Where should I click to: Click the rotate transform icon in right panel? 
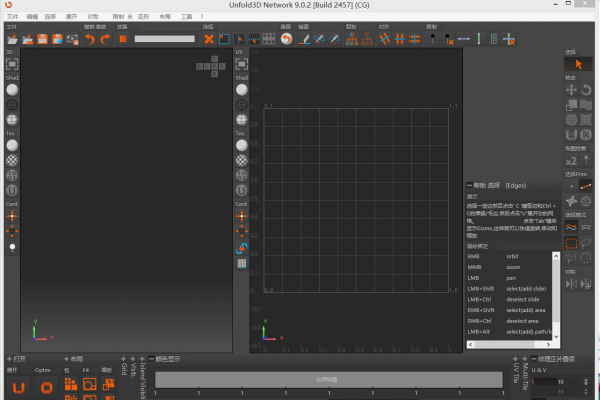tap(586, 90)
